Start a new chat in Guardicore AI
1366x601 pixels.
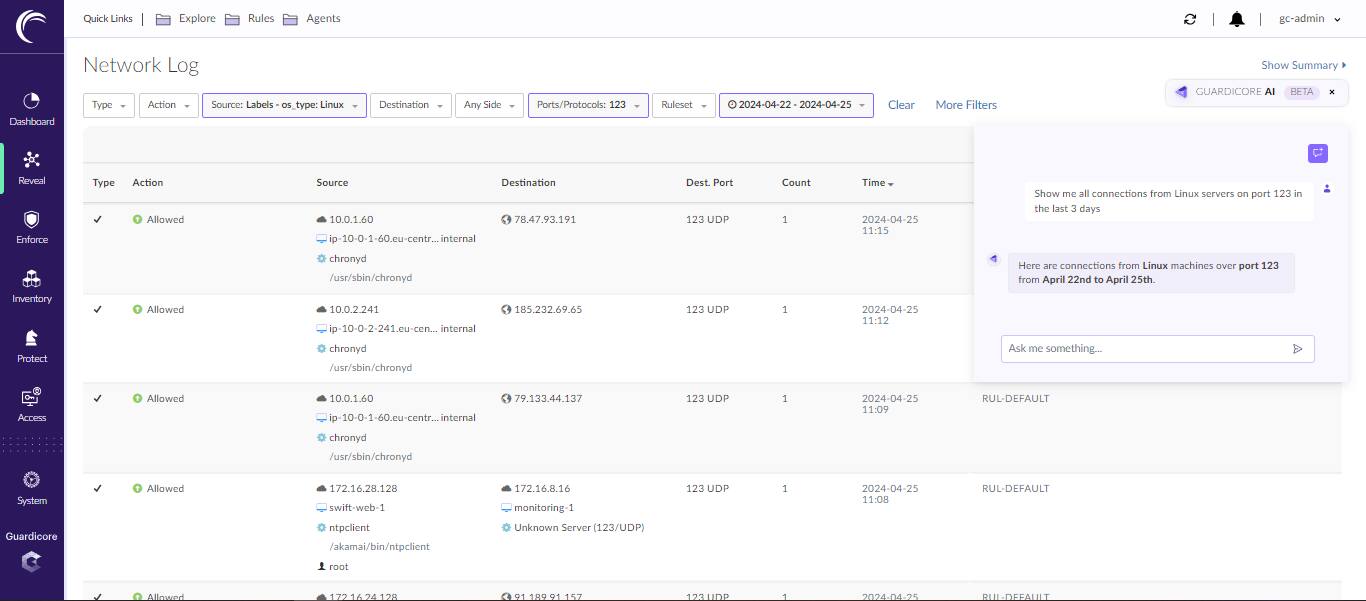[x=1318, y=153]
